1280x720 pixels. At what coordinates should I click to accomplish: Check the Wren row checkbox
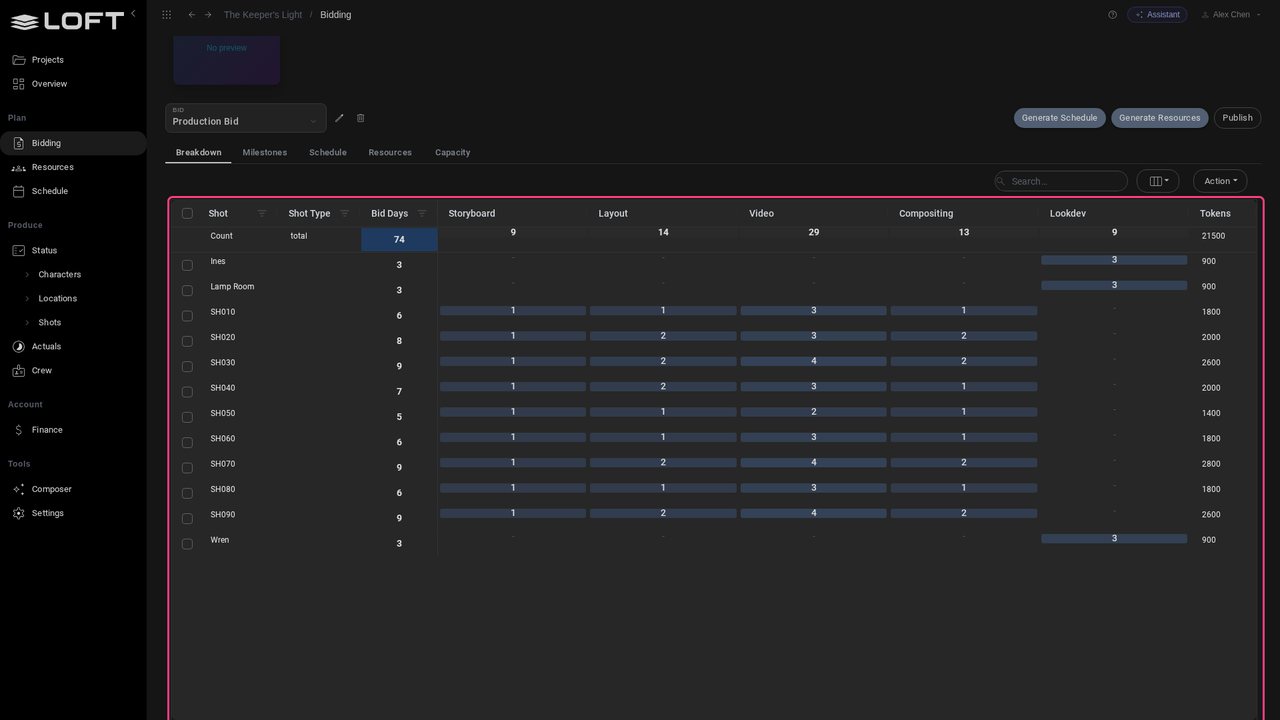click(x=187, y=544)
